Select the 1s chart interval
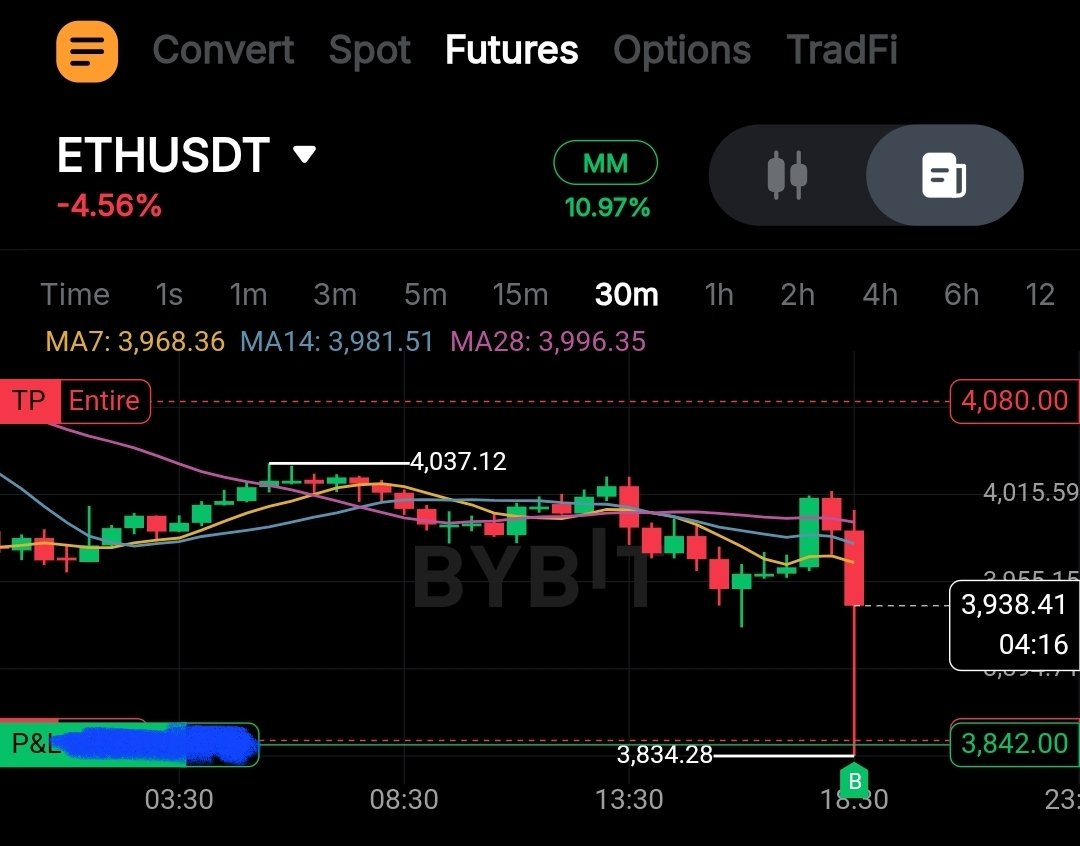Image resolution: width=1080 pixels, height=846 pixels. [169, 295]
